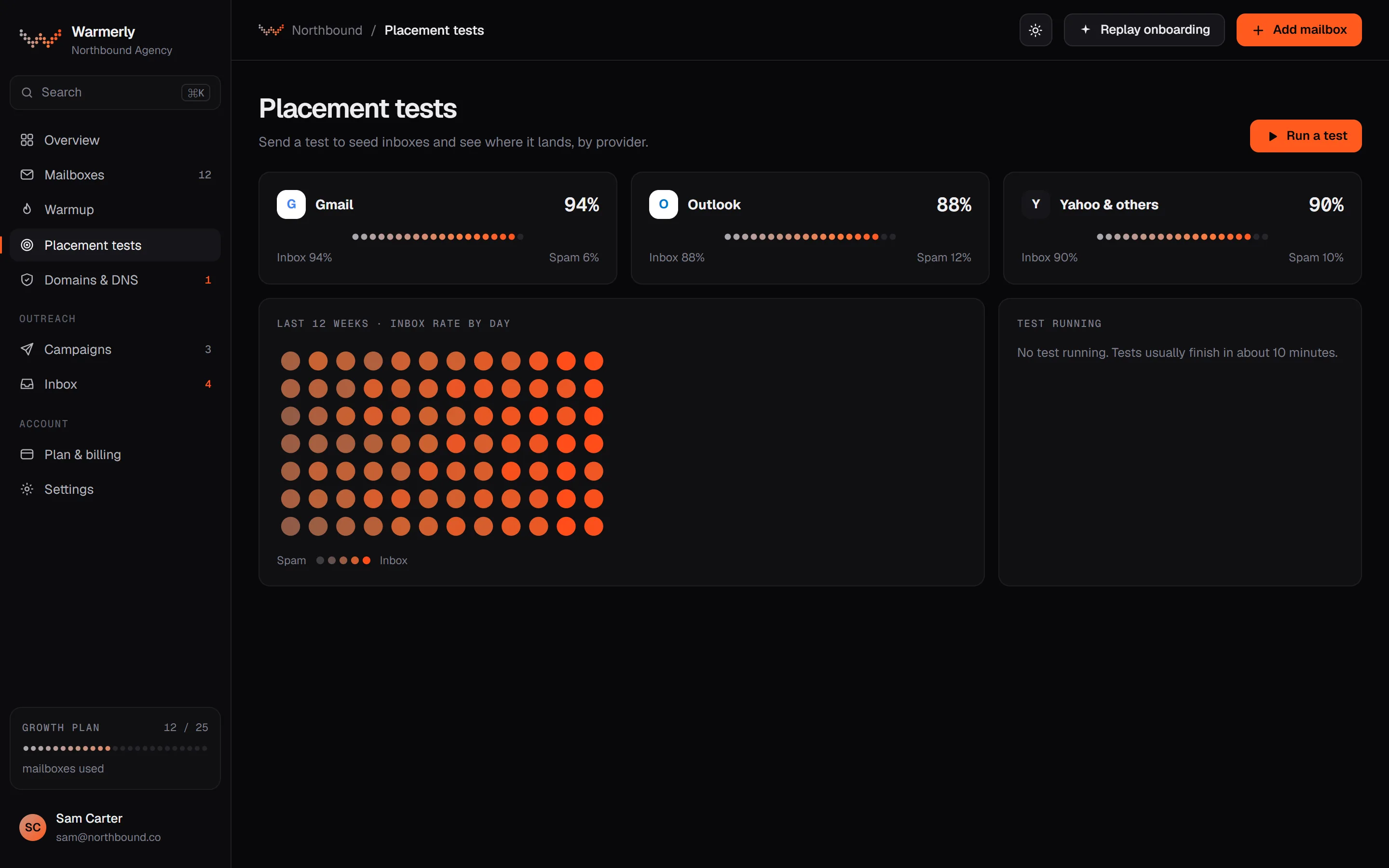Focus the Search input field

point(115,93)
